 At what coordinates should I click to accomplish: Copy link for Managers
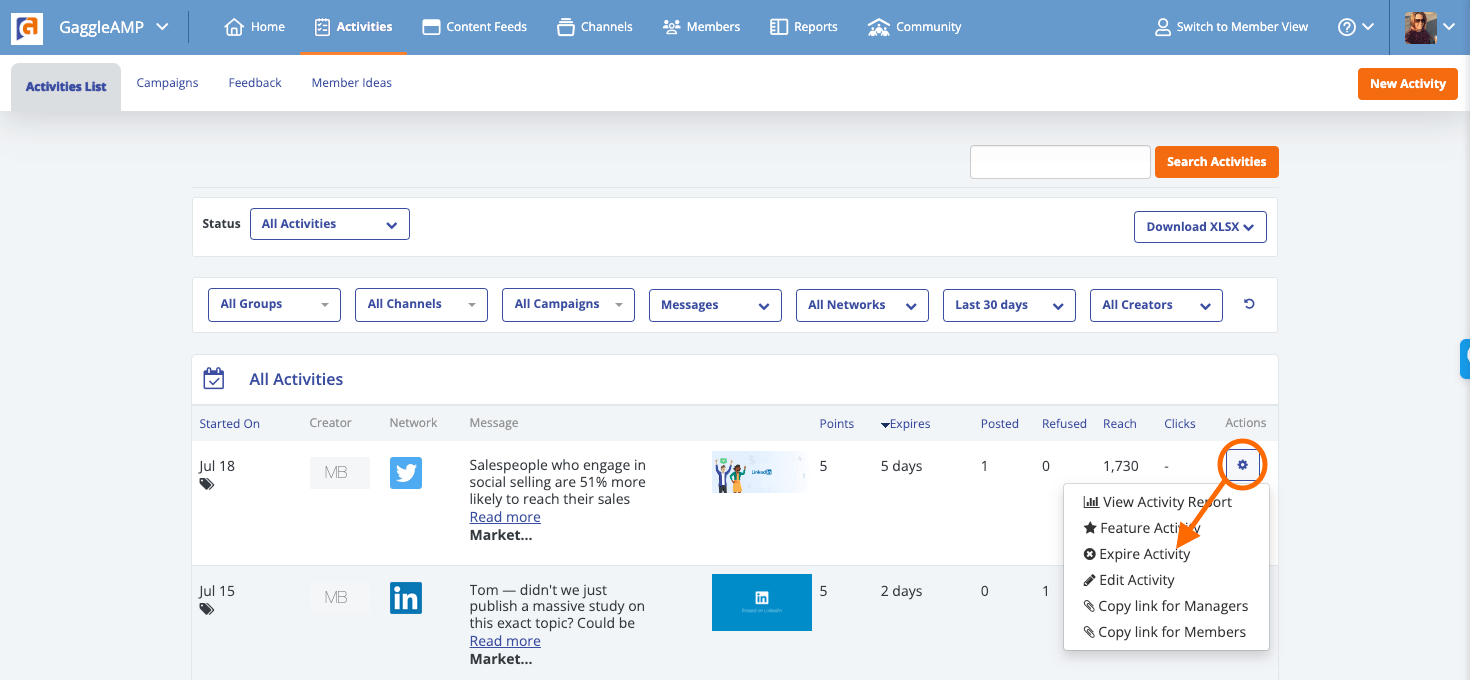[1166, 606]
